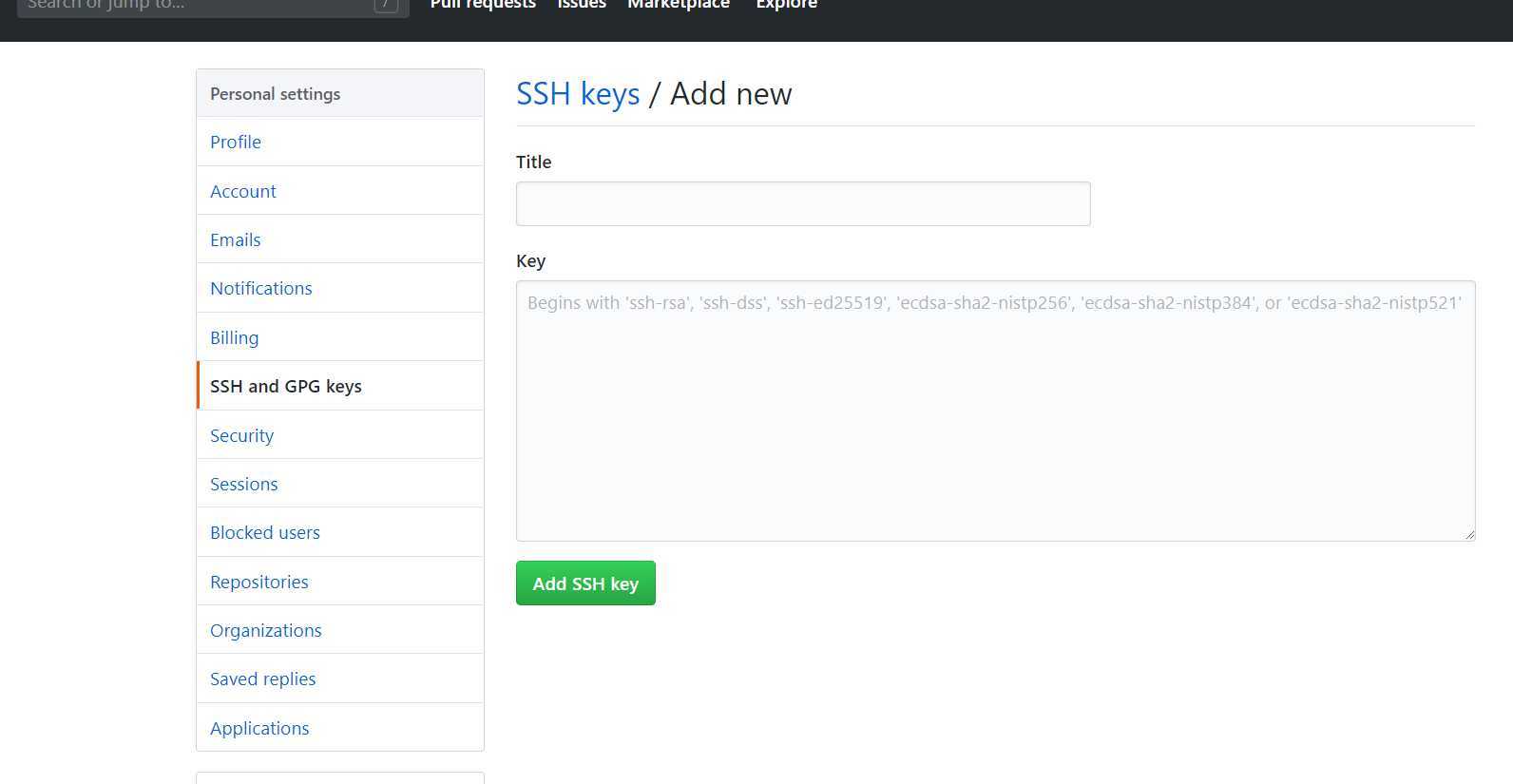The height and width of the screenshot is (784, 1513).
Task: Open the Profile settings page
Action: click(339, 142)
